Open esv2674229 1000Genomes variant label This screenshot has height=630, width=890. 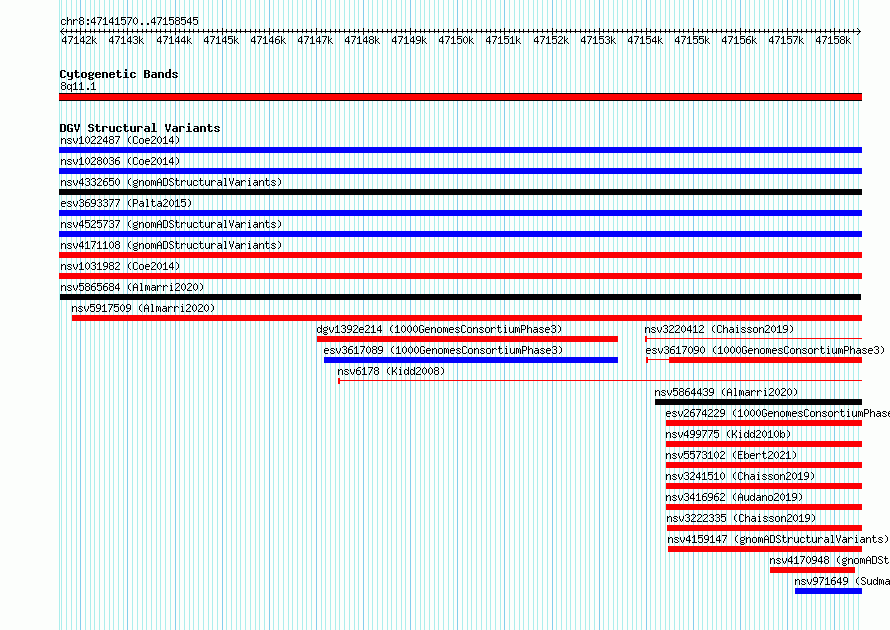[778, 413]
